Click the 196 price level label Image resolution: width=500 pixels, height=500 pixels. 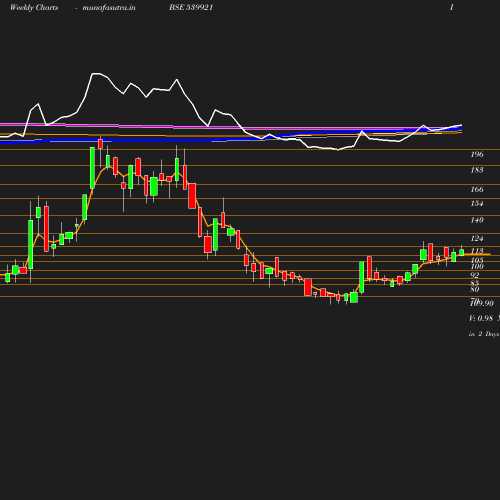click(x=477, y=154)
